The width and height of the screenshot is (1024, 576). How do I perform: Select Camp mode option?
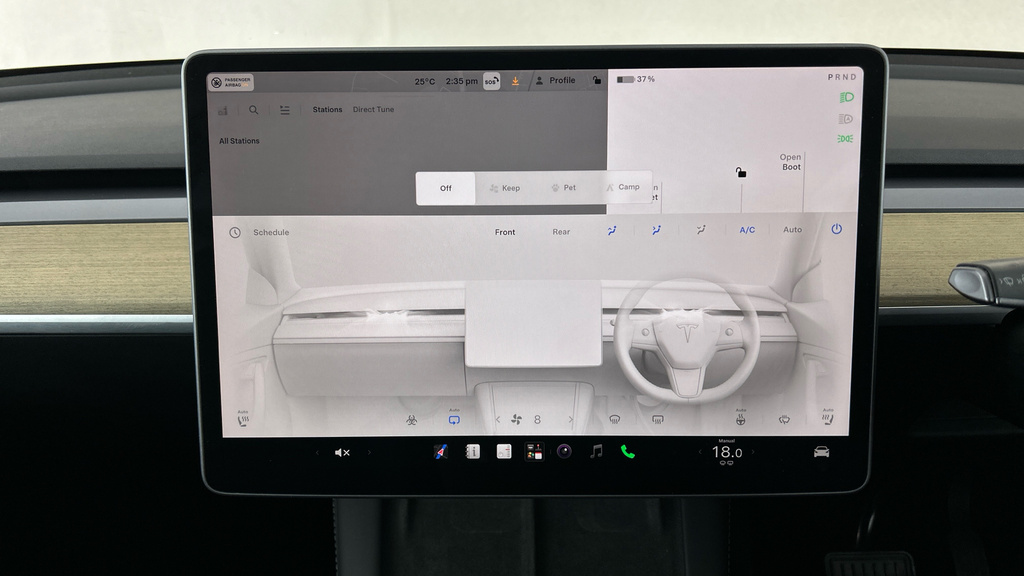(x=623, y=187)
